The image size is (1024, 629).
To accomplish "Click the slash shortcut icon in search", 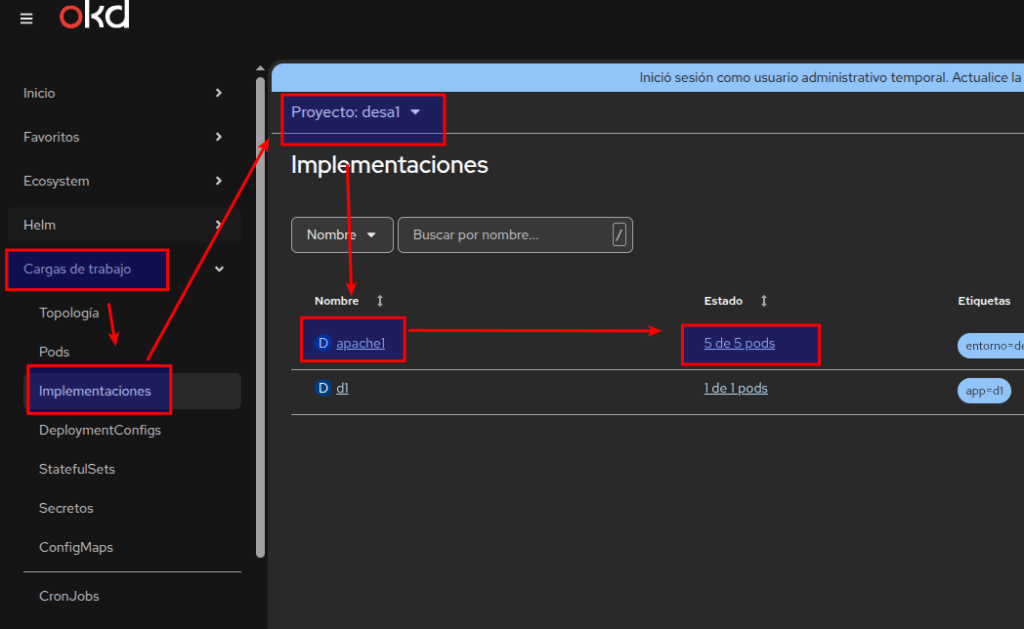I will point(619,235).
